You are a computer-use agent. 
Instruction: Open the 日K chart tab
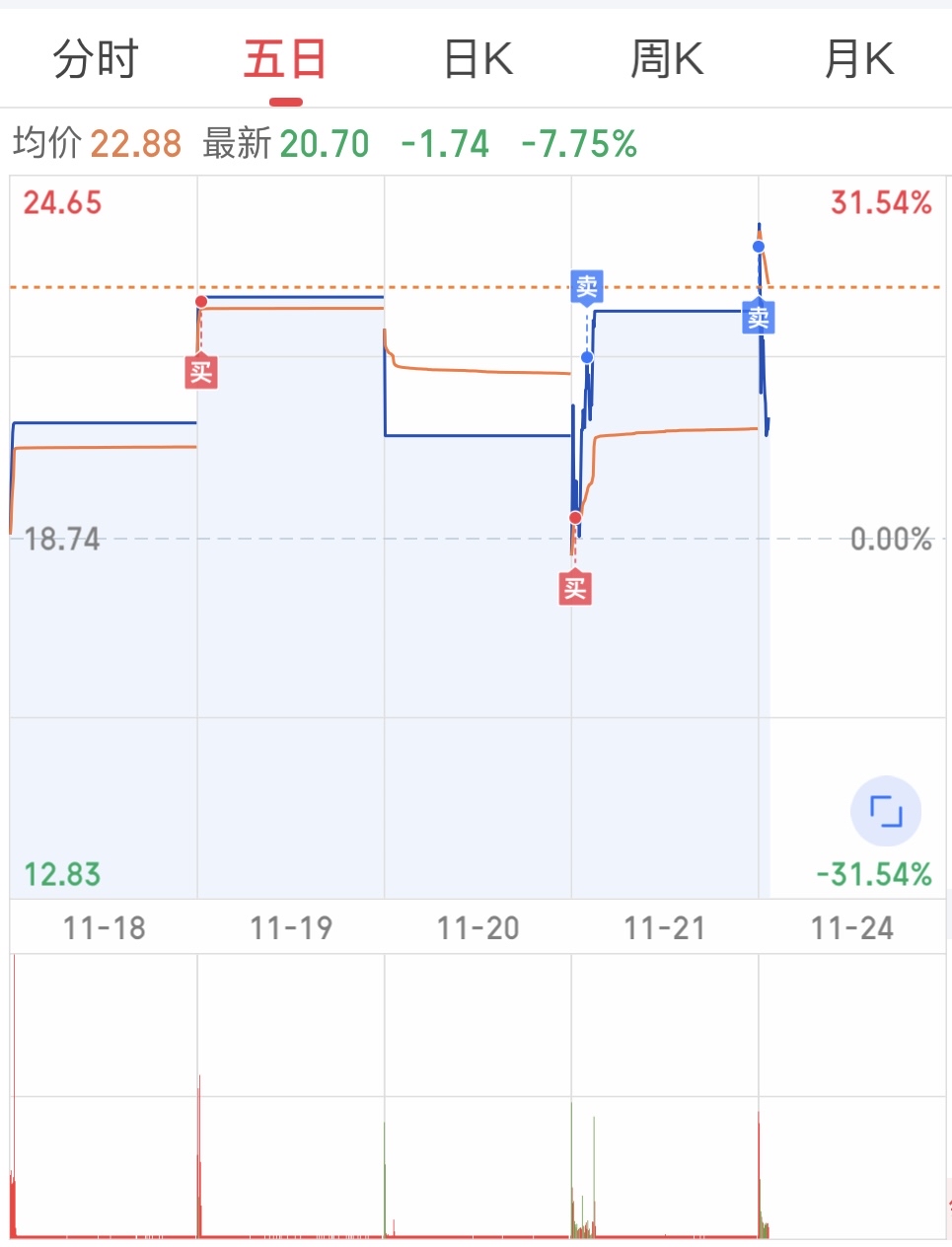point(478,59)
